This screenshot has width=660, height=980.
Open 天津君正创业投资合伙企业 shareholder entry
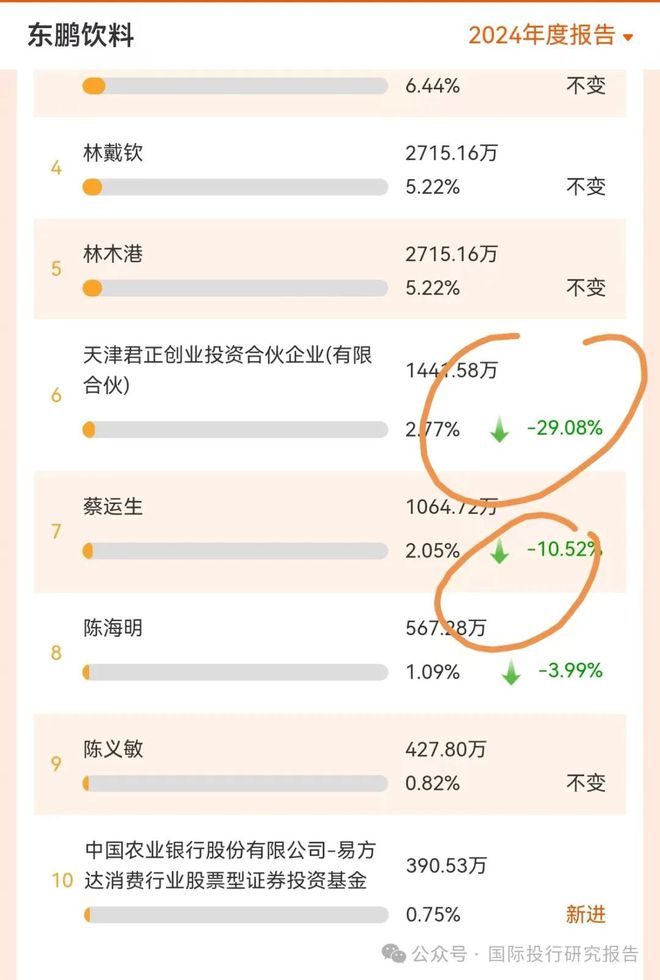(228, 370)
